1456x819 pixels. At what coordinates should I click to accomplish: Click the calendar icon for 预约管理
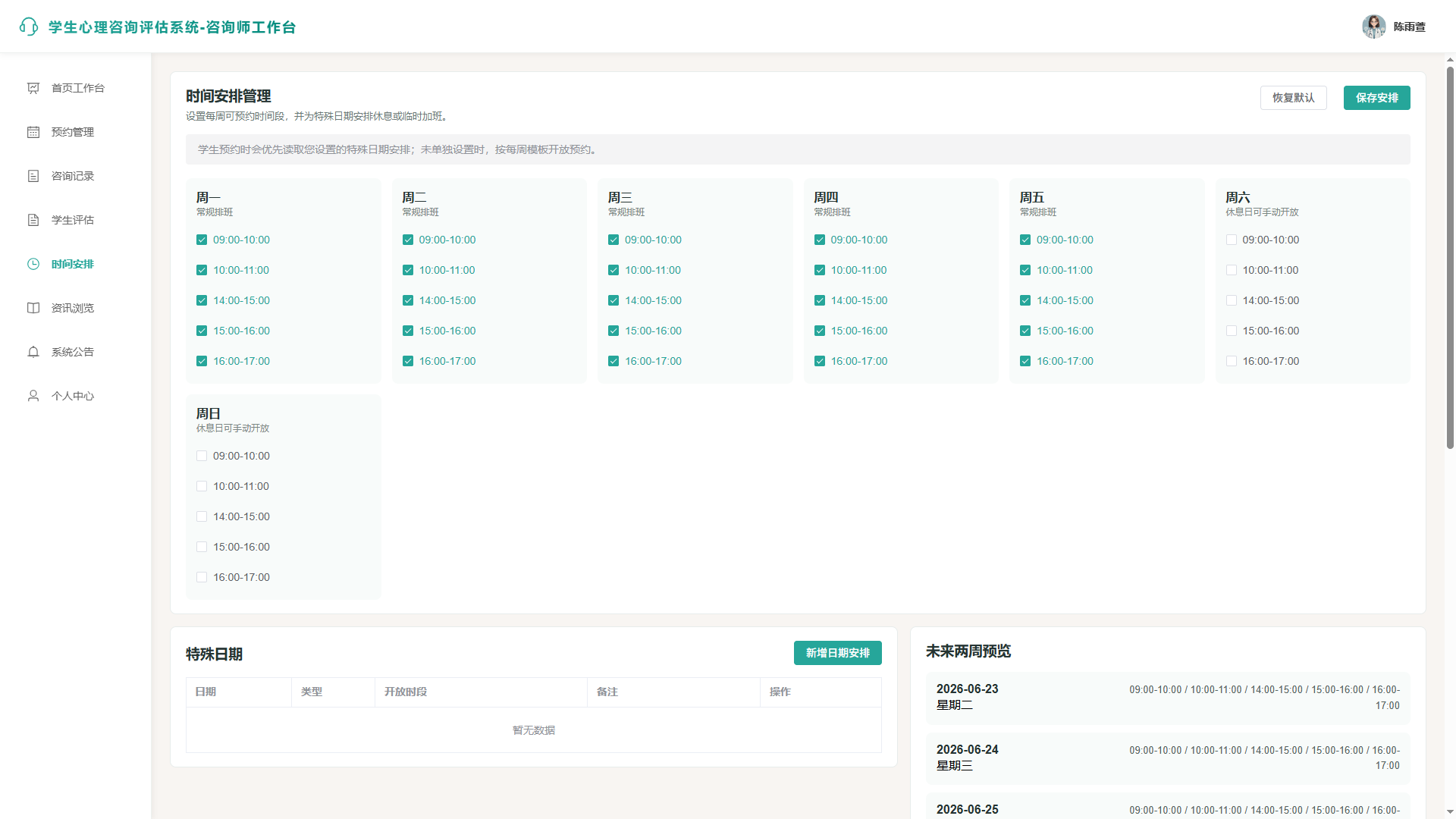tap(33, 132)
